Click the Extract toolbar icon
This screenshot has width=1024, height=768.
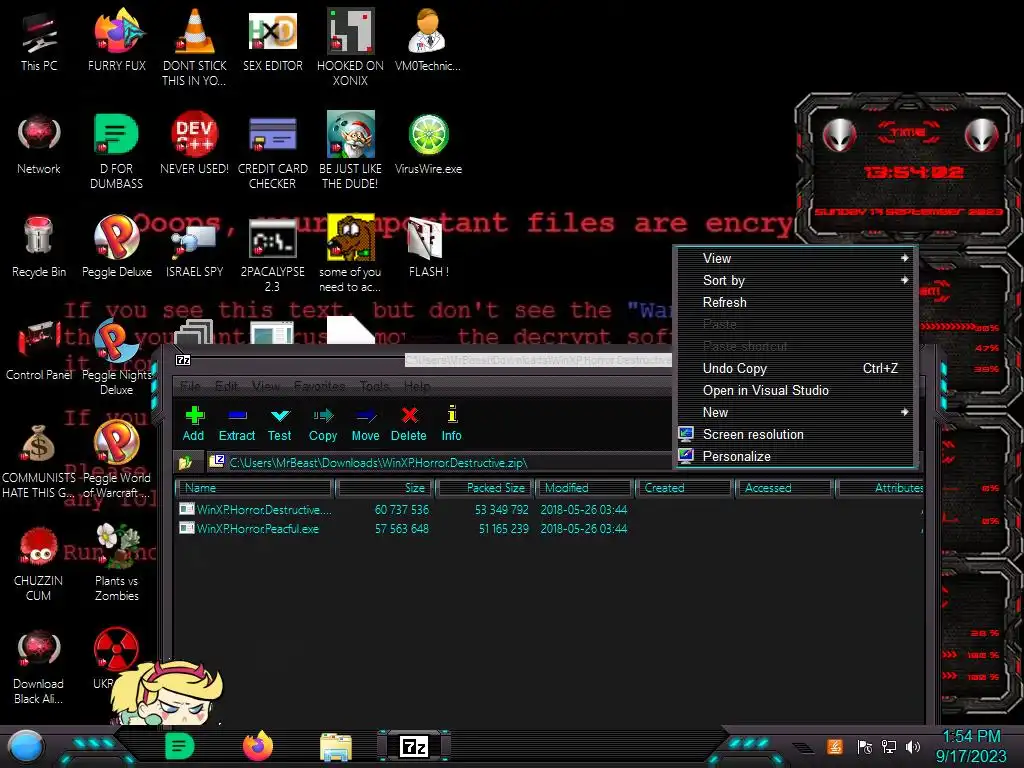pyautogui.click(x=236, y=424)
